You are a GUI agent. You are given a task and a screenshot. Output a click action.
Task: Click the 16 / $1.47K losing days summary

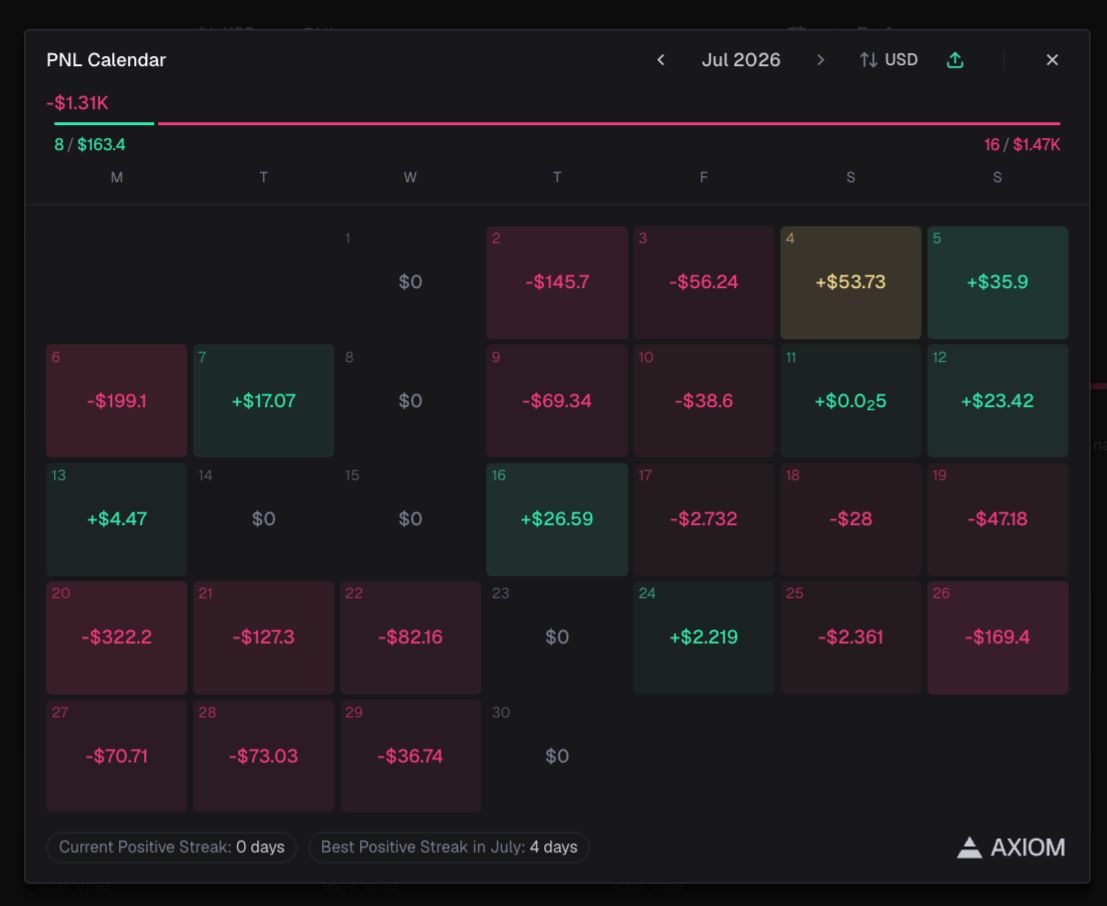tap(1022, 145)
